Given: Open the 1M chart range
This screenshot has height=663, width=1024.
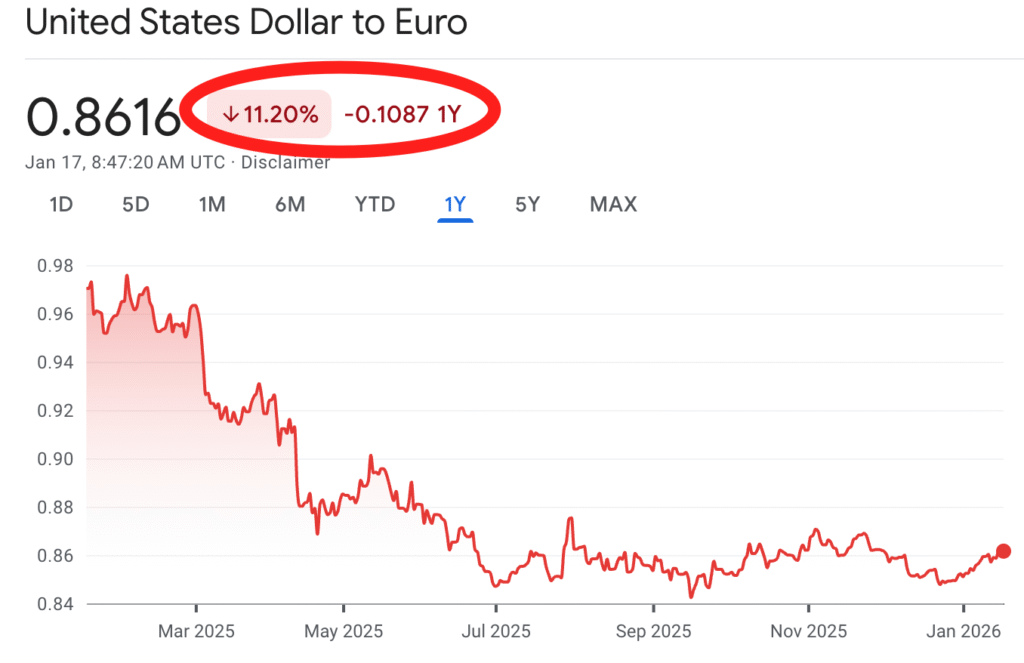Looking at the screenshot, I should click(x=212, y=205).
